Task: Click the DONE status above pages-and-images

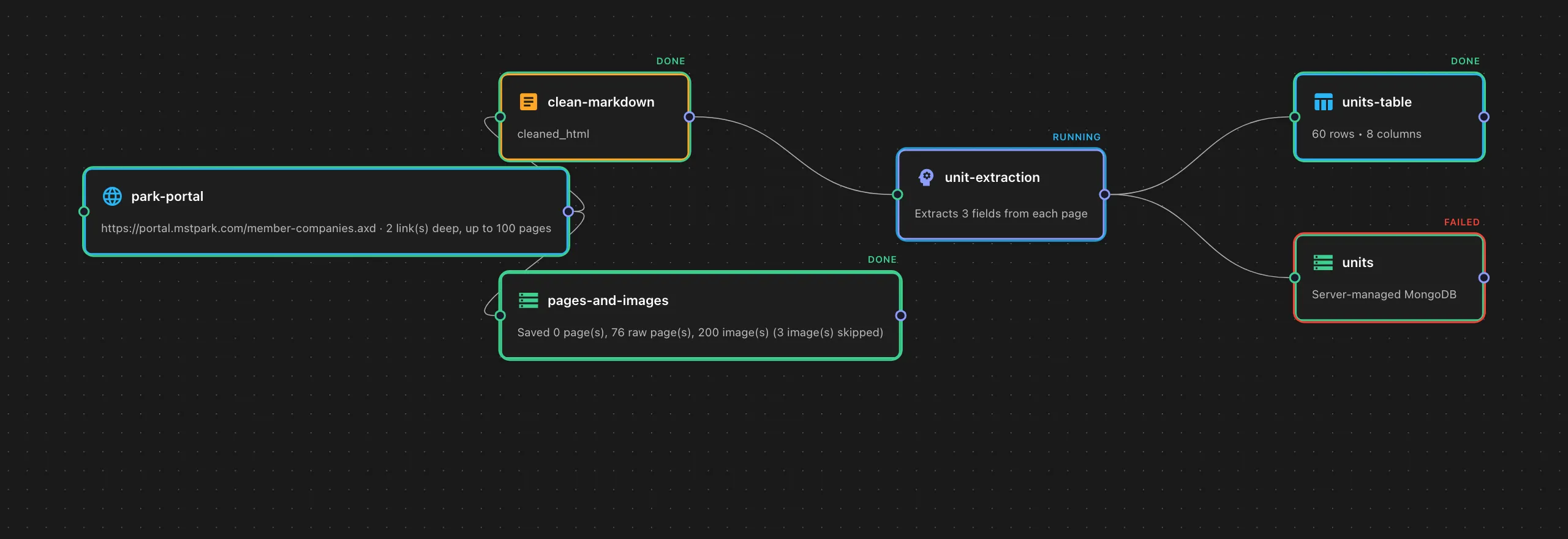Action: point(882,260)
